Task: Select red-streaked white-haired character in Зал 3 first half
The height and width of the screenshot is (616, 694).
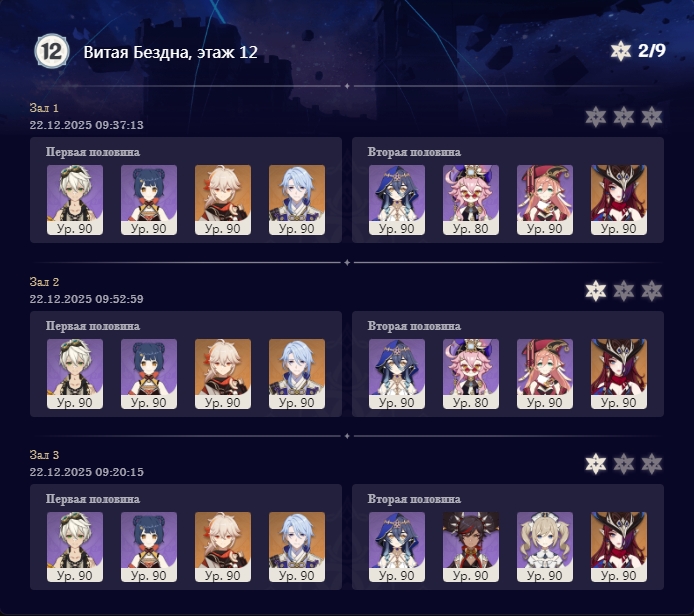Action: 223,547
